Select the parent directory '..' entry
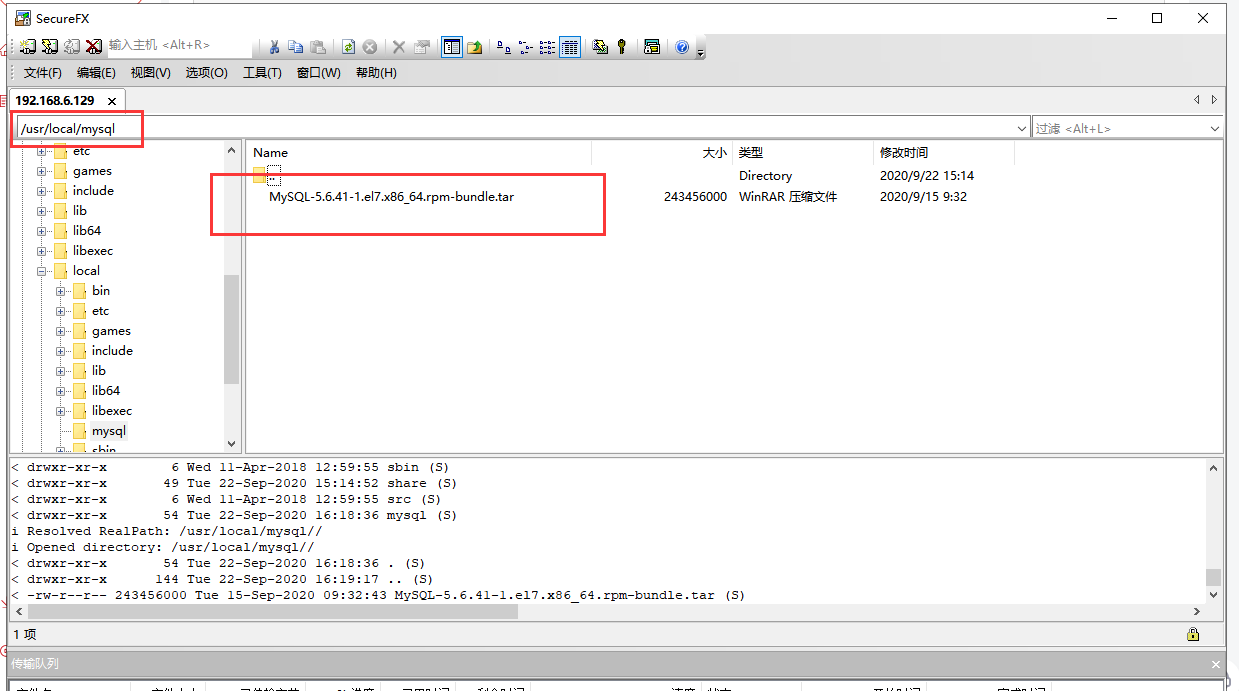 [x=273, y=176]
